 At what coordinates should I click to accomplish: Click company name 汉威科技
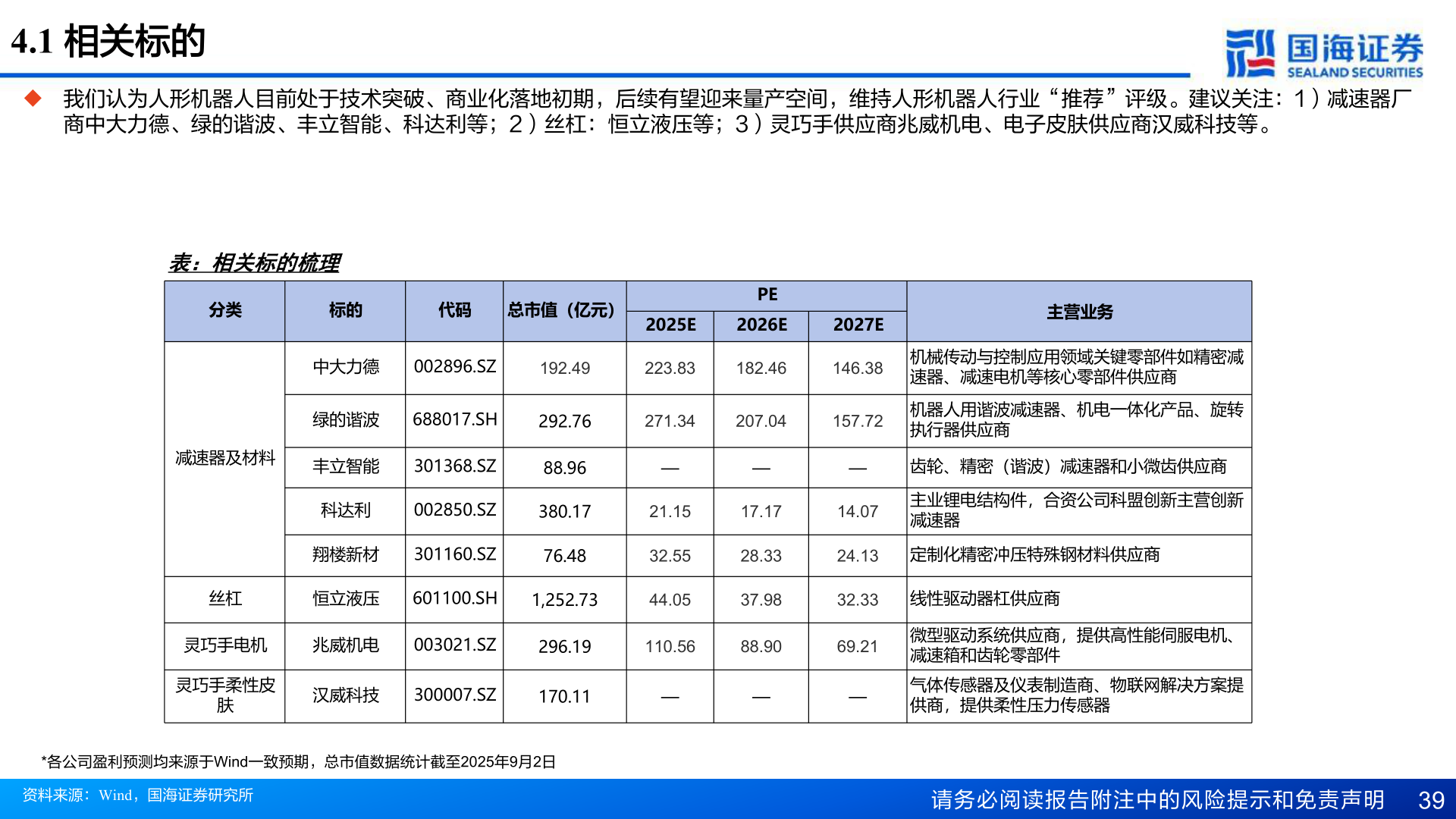345,695
